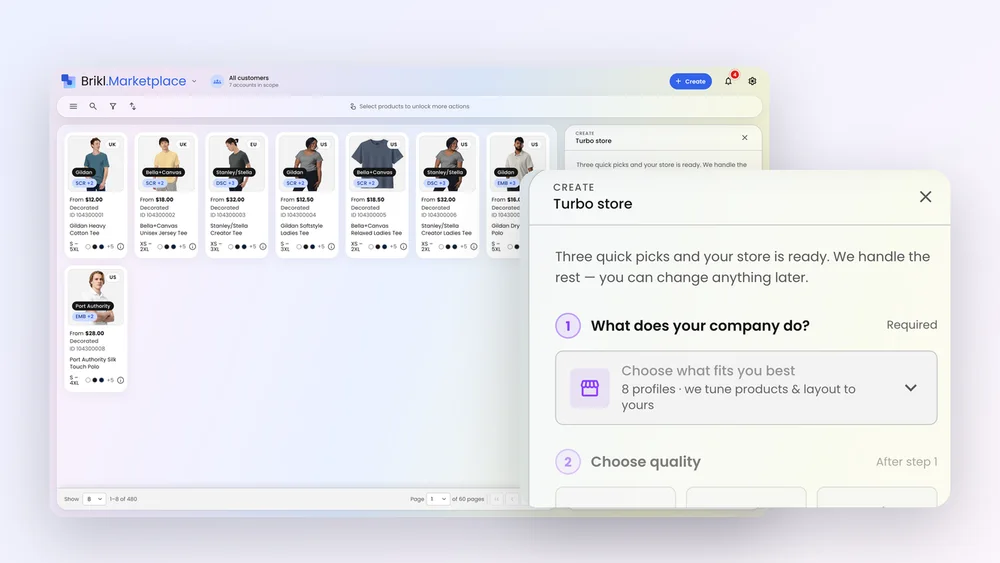Open the Bella+Canvas Relaxed Ladies Tee image
The height and width of the screenshot is (563, 1000).
pos(377,164)
